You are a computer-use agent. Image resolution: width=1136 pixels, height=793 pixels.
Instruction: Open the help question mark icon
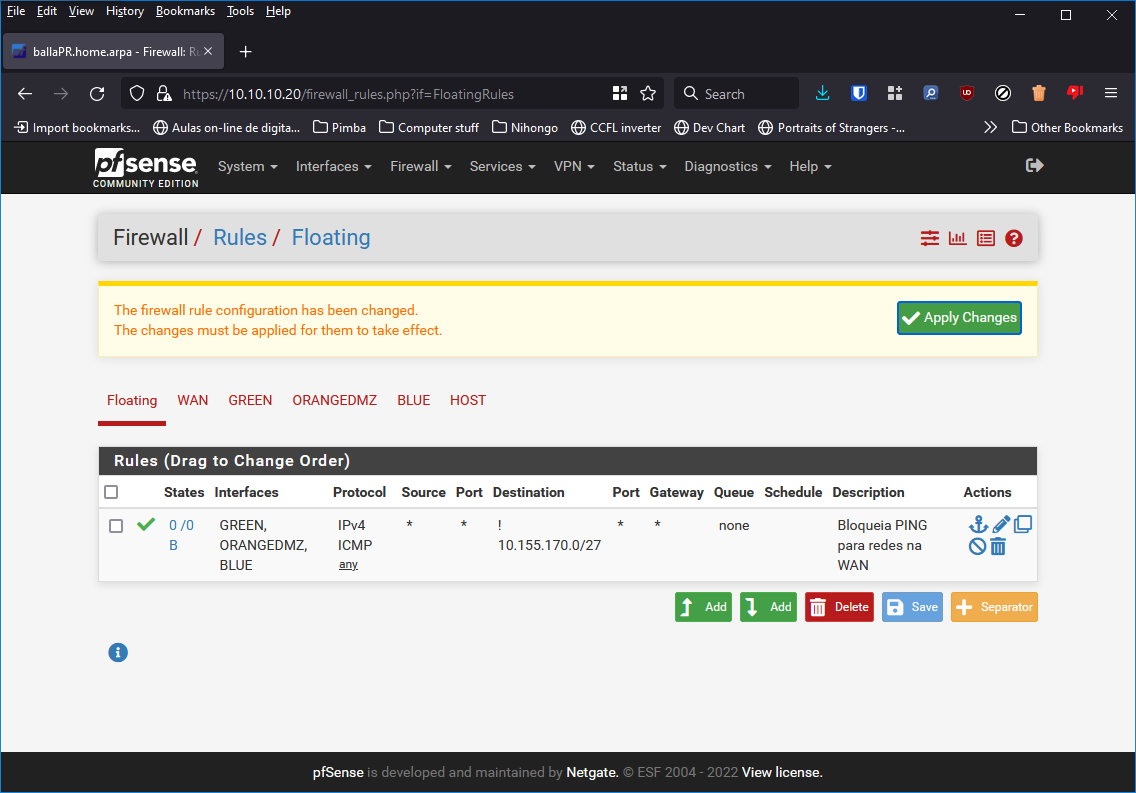coord(1014,238)
